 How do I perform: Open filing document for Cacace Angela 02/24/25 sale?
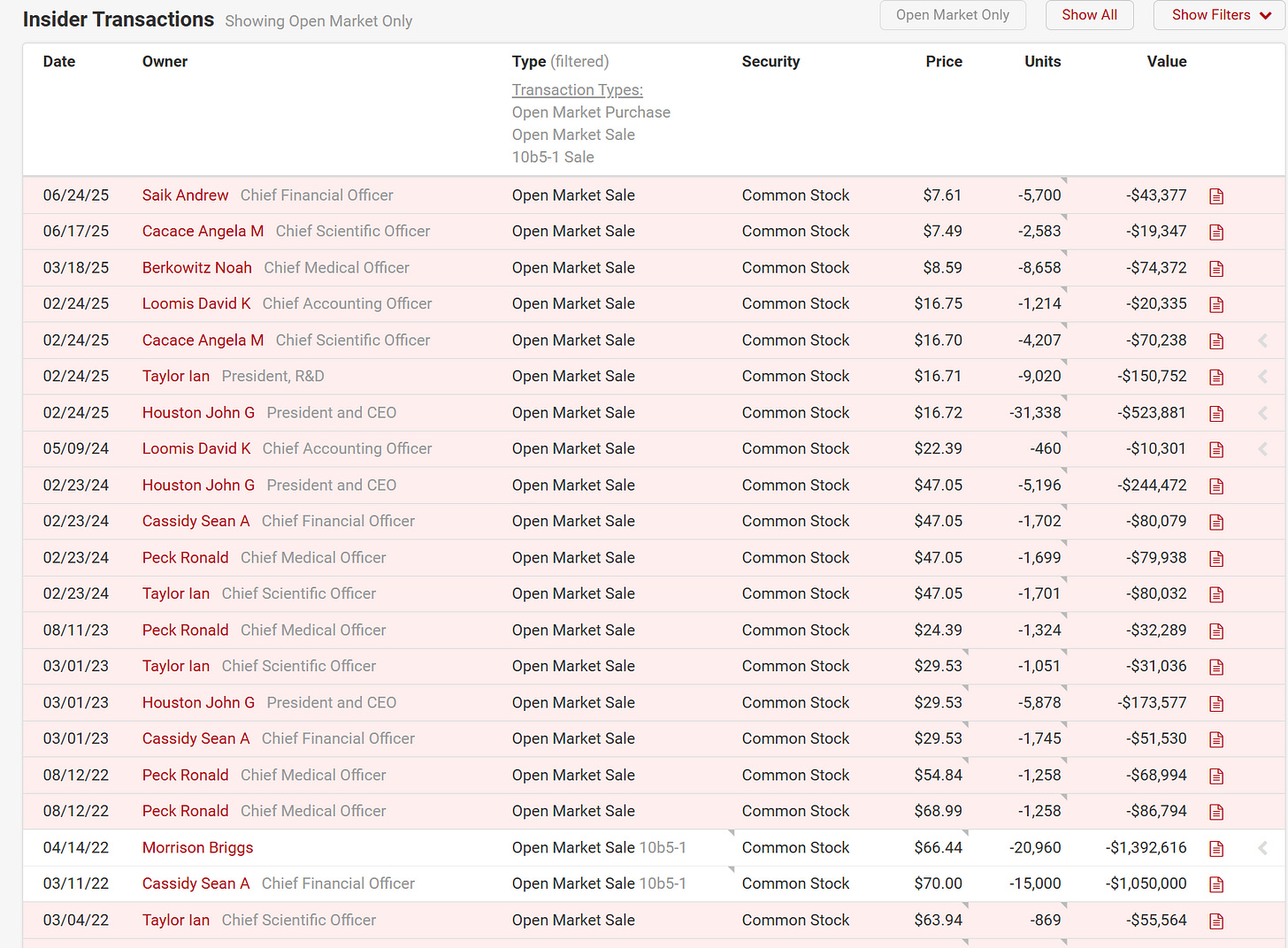pyautogui.click(x=1216, y=341)
